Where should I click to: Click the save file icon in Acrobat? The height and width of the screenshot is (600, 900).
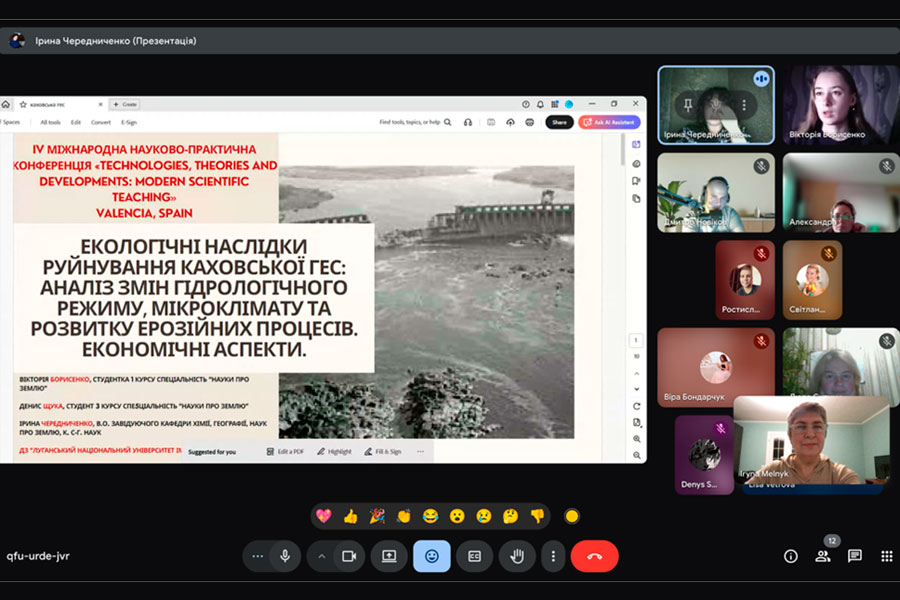(491, 122)
